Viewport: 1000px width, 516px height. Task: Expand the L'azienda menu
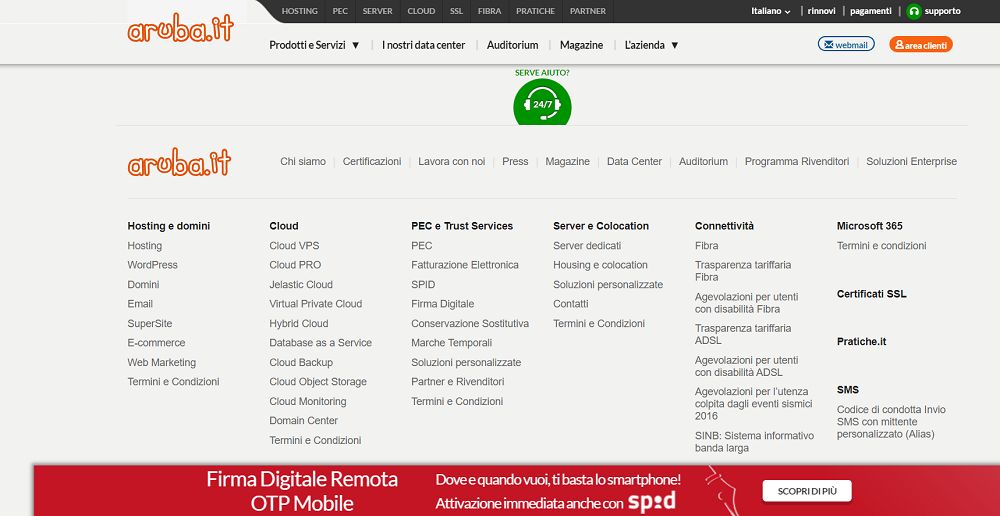pos(652,45)
